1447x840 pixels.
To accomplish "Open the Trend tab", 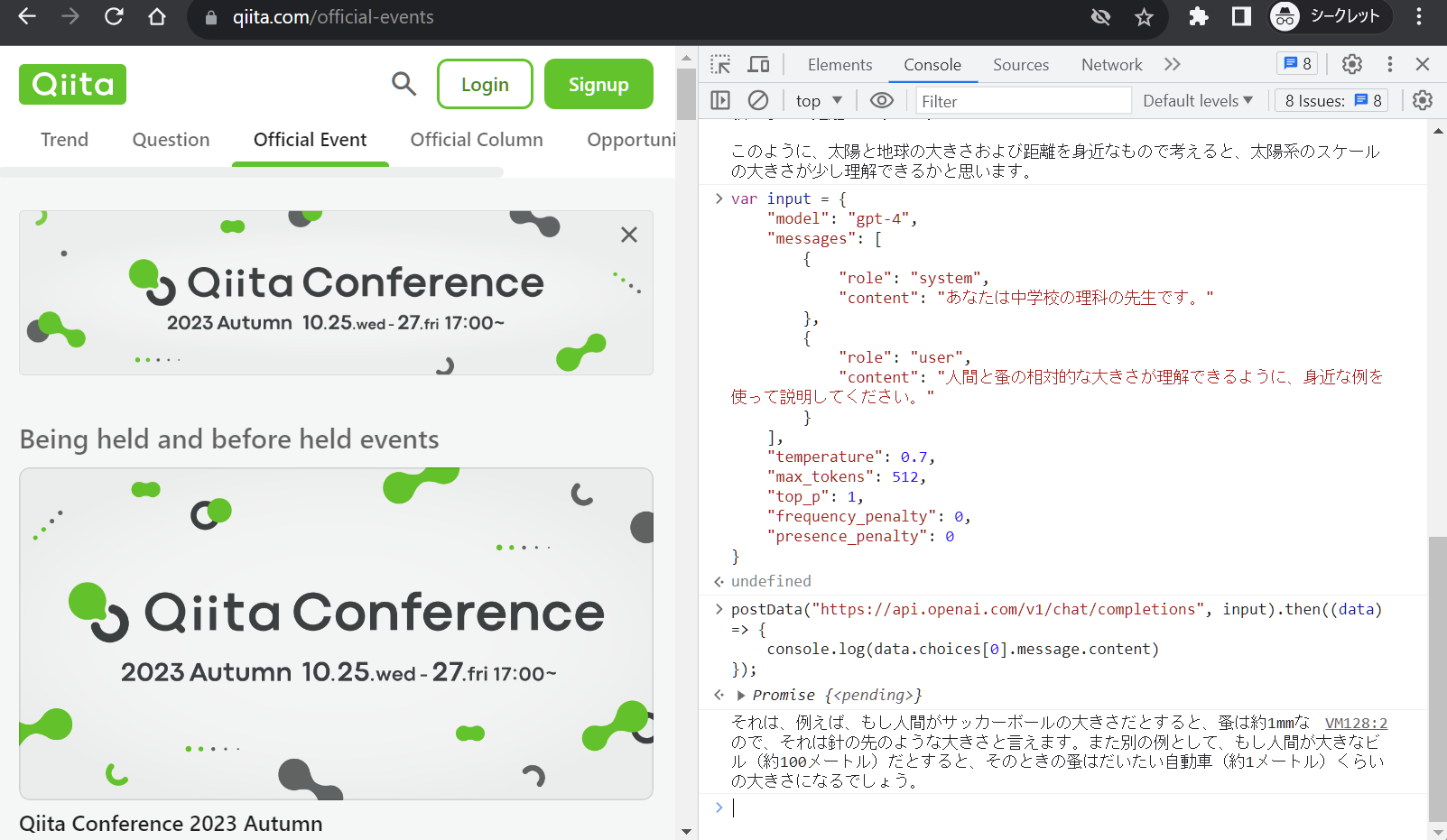I will click(x=64, y=140).
